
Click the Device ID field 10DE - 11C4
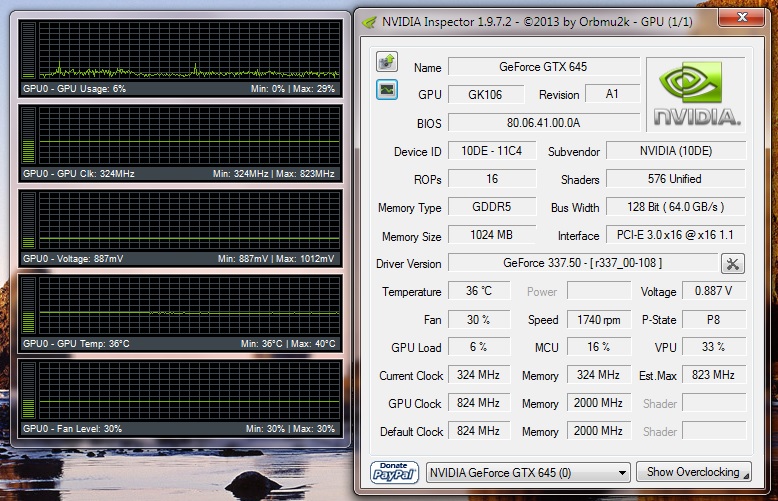pyautogui.click(x=492, y=151)
